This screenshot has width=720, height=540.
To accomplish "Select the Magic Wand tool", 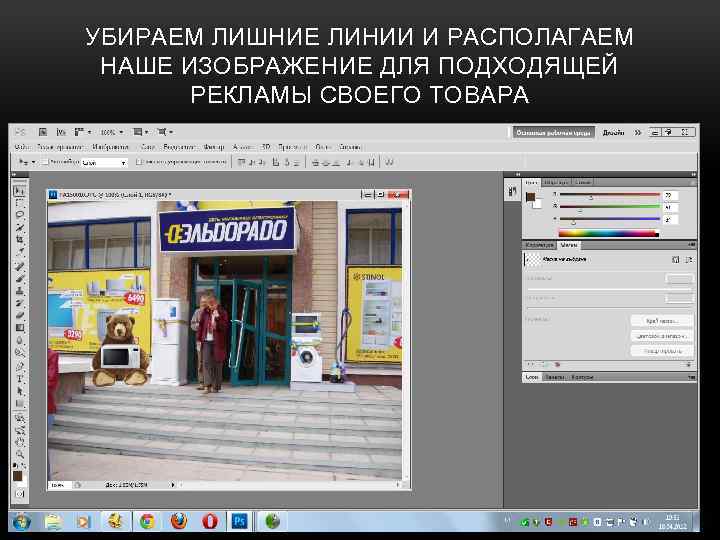I will tap(19, 227).
